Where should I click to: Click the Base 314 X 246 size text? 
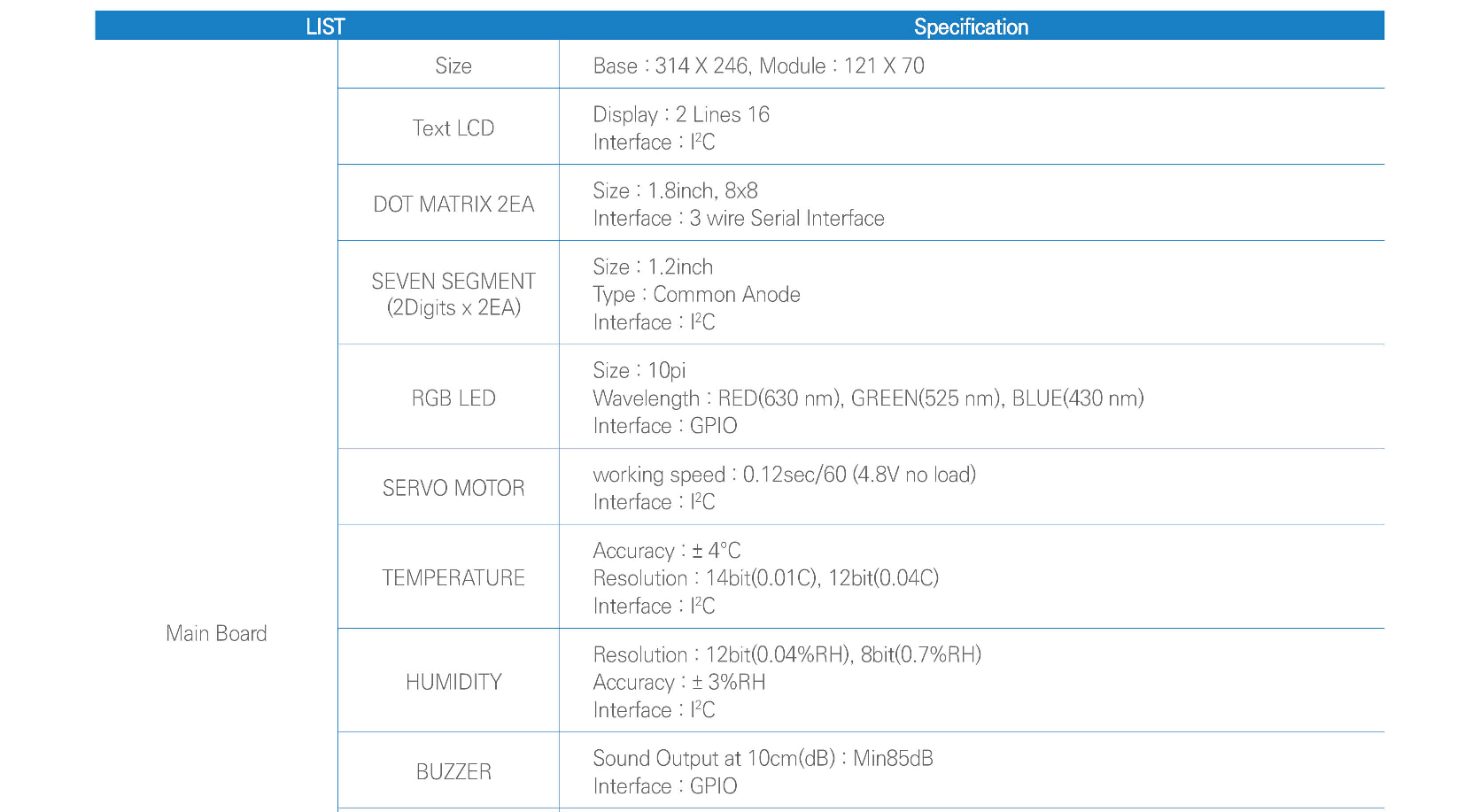[x=758, y=66]
